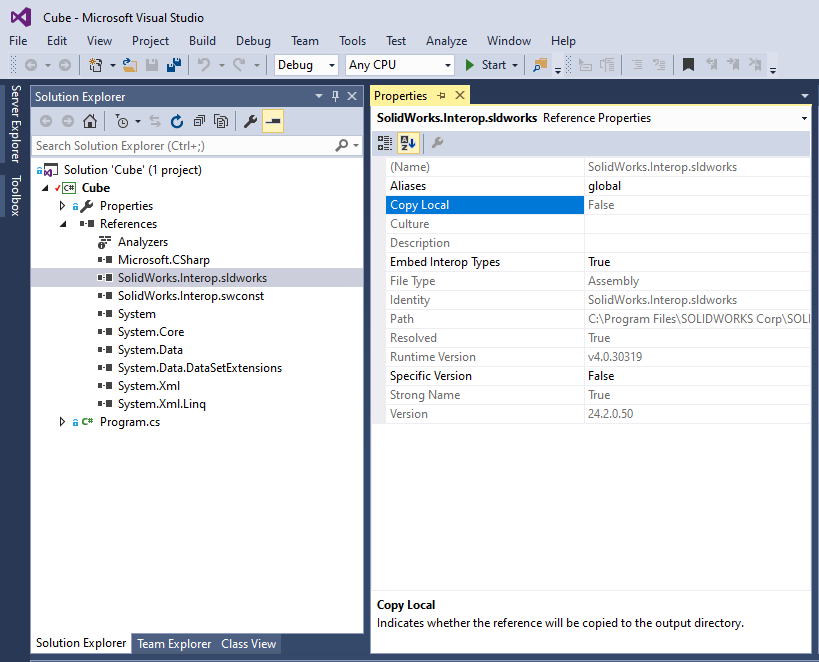This screenshot has width=819, height=662.
Task: Open the Build menu
Action: point(202,41)
